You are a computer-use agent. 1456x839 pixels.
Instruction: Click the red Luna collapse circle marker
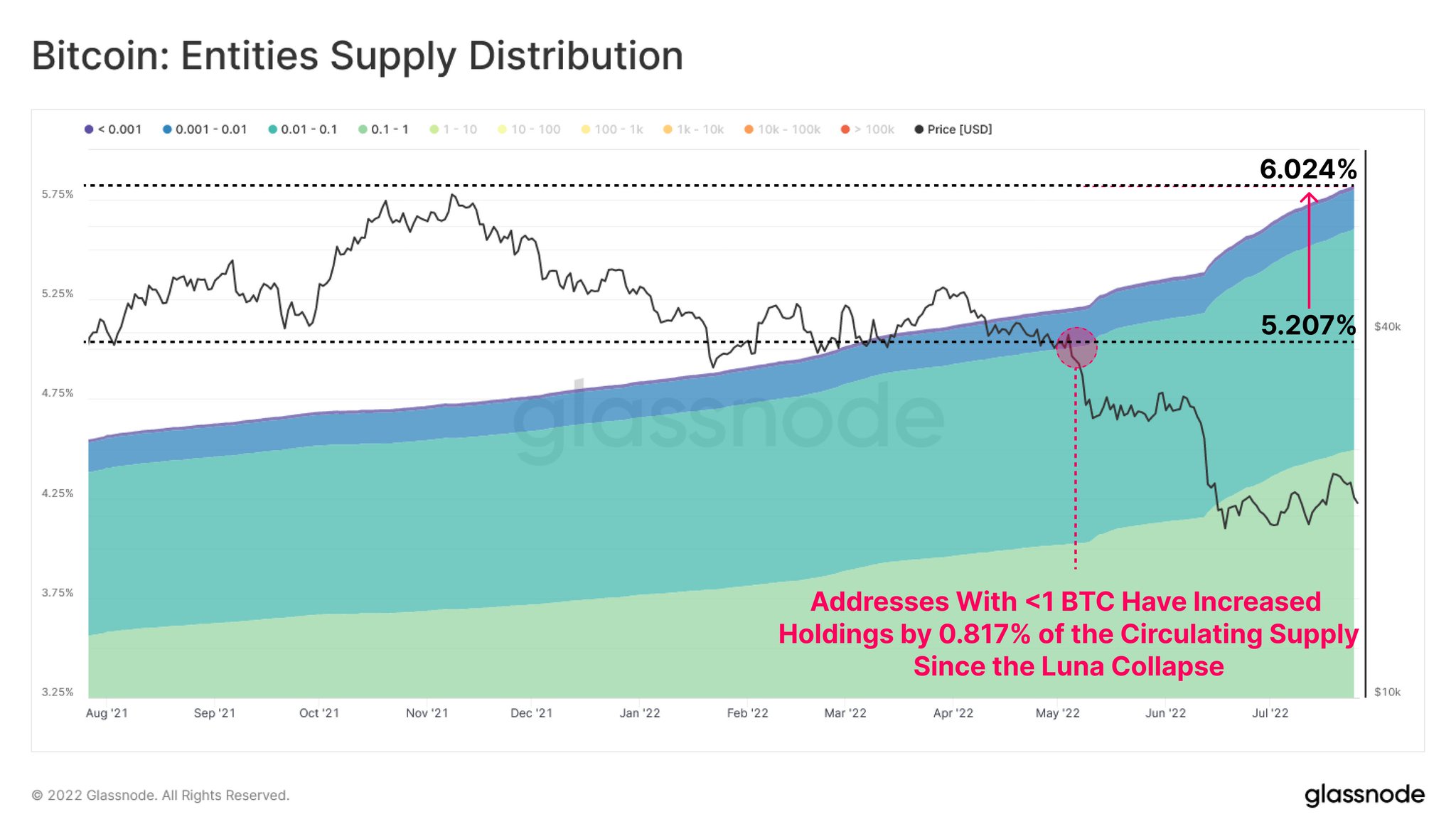tap(1076, 348)
